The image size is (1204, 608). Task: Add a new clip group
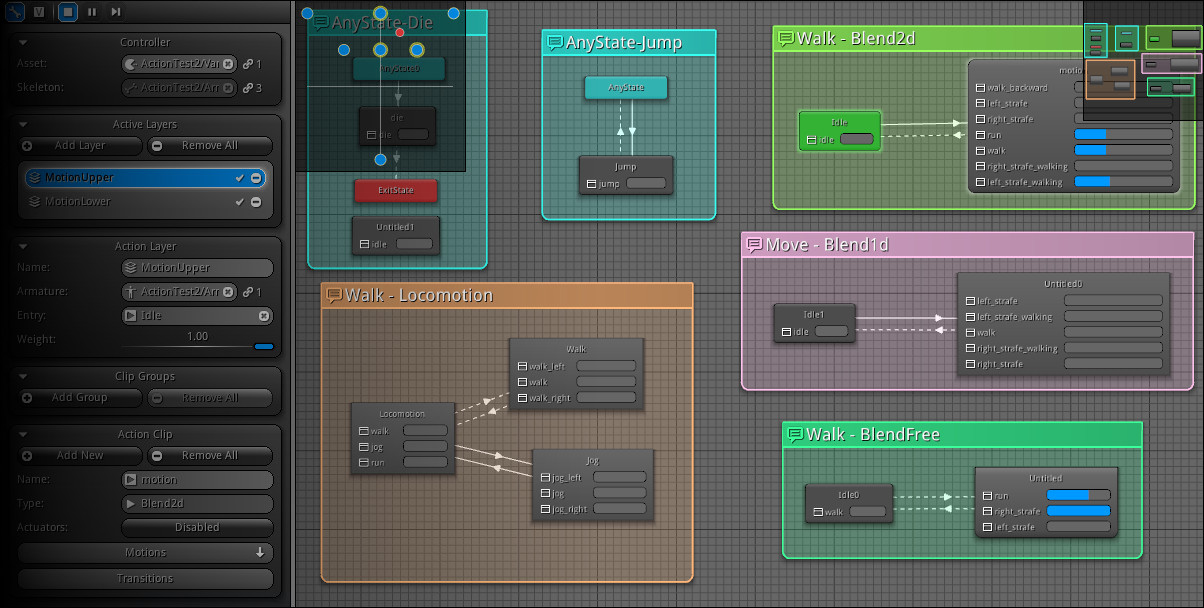pyautogui.click(x=79, y=398)
